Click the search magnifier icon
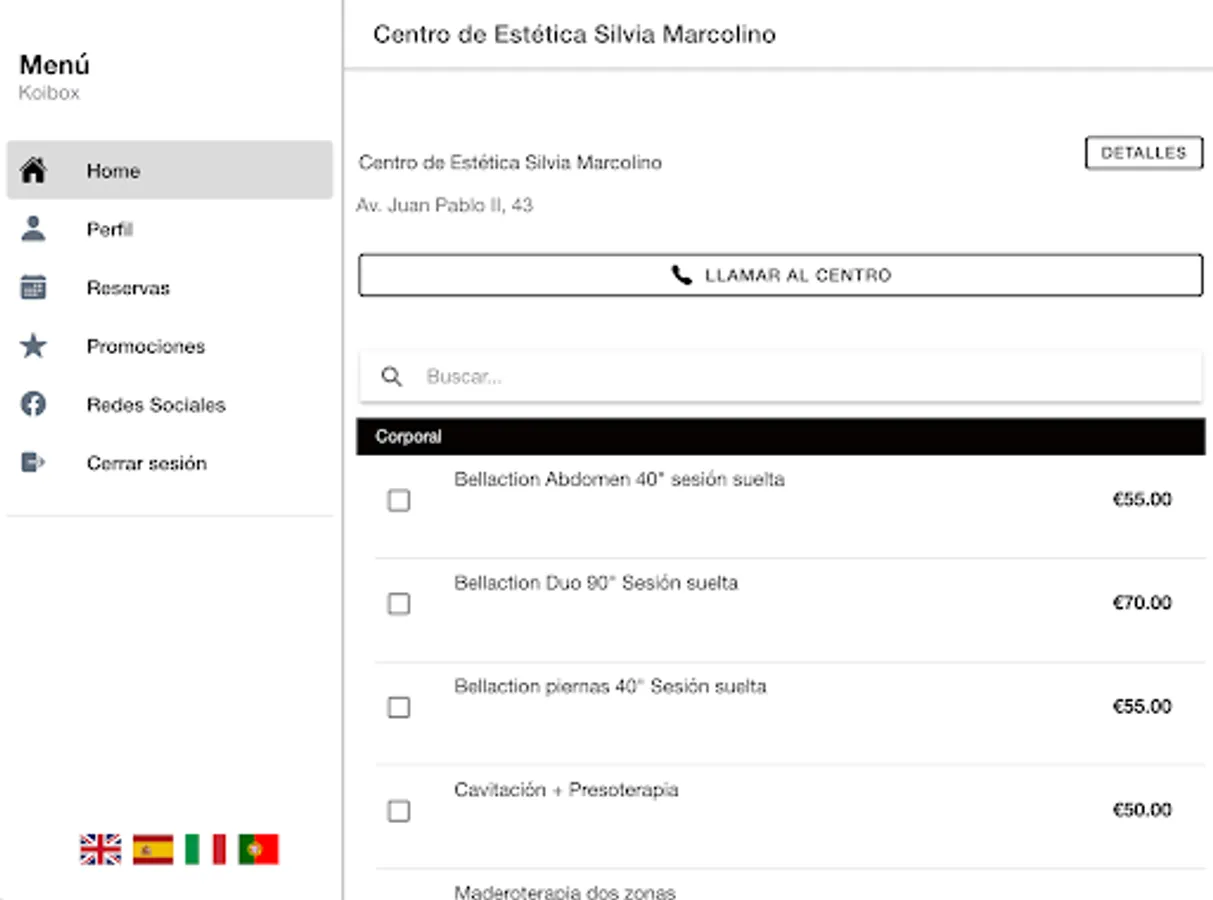 [392, 377]
